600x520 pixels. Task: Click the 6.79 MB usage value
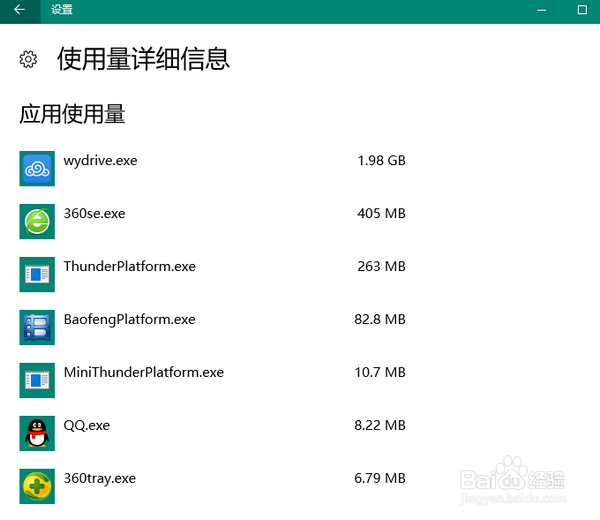click(380, 478)
